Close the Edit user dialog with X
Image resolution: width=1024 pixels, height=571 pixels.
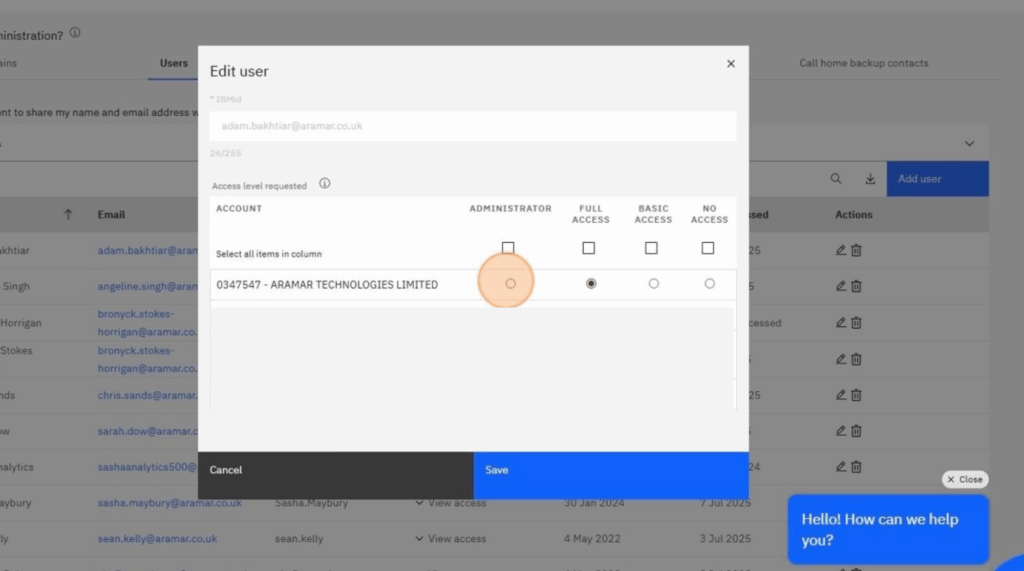731,63
